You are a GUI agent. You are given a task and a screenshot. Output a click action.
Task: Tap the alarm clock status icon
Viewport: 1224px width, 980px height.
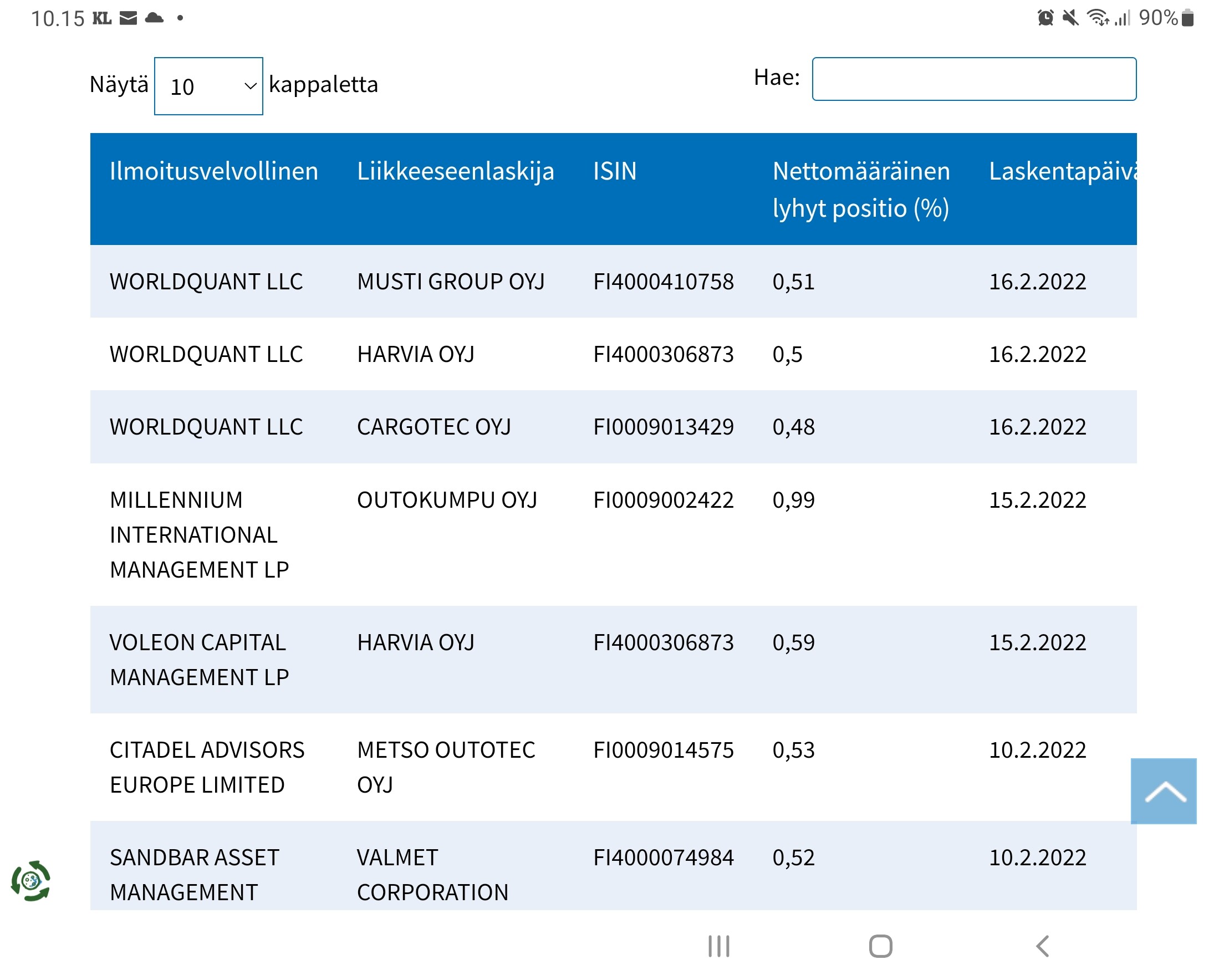pyautogui.click(x=1044, y=18)
